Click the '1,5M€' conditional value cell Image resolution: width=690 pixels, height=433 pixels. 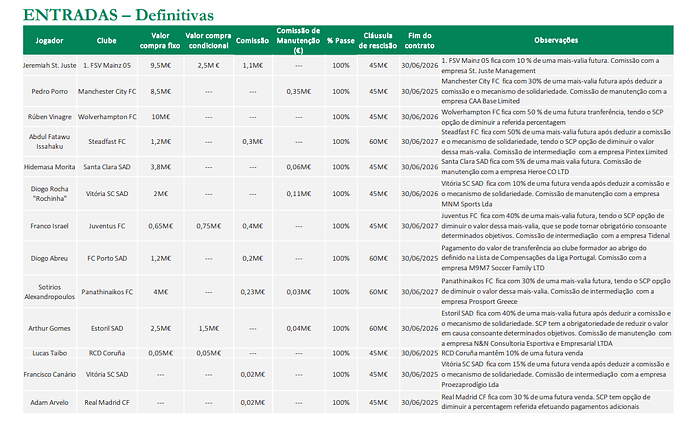click(x=208, y=329)
